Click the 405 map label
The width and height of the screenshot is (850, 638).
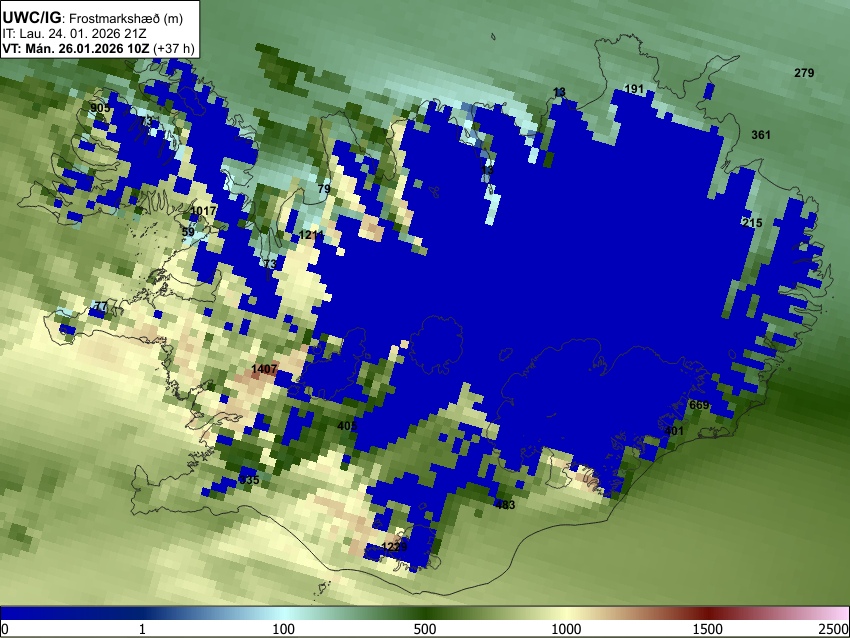tap(347, 426)
